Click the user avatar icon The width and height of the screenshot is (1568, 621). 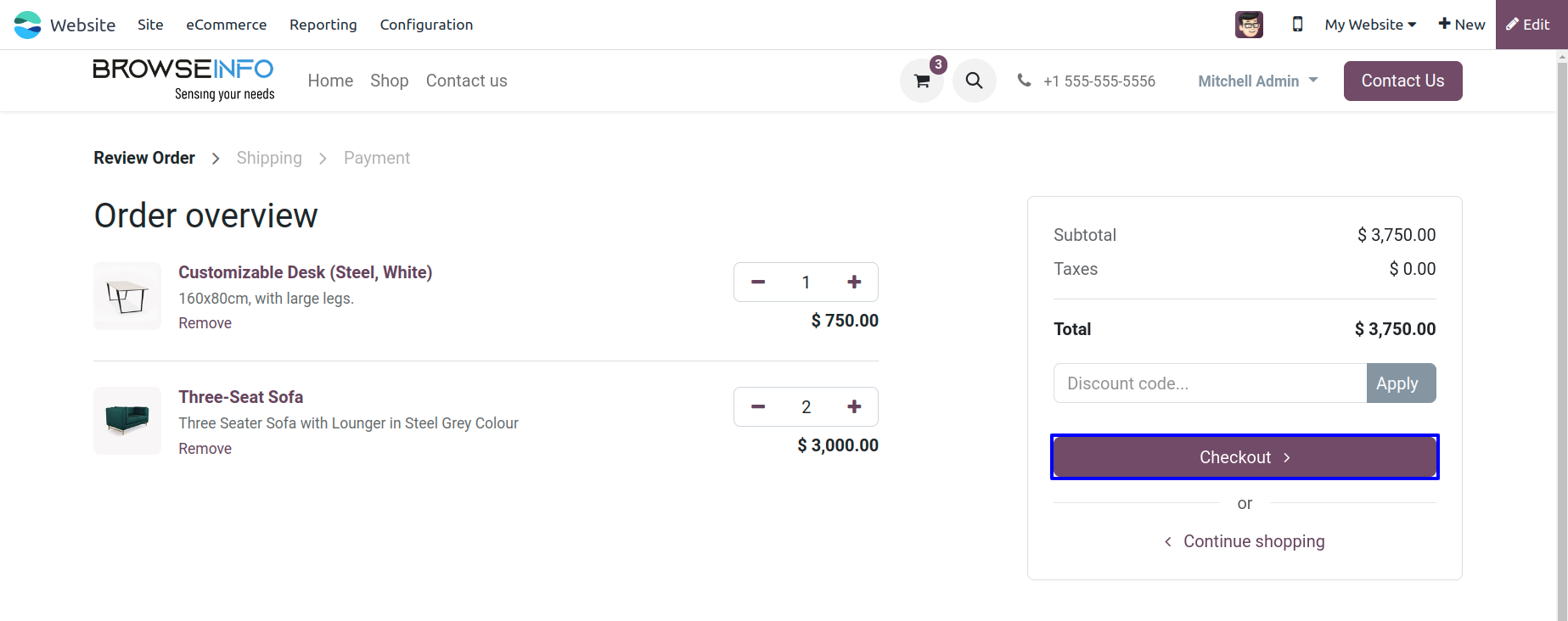1249,25
